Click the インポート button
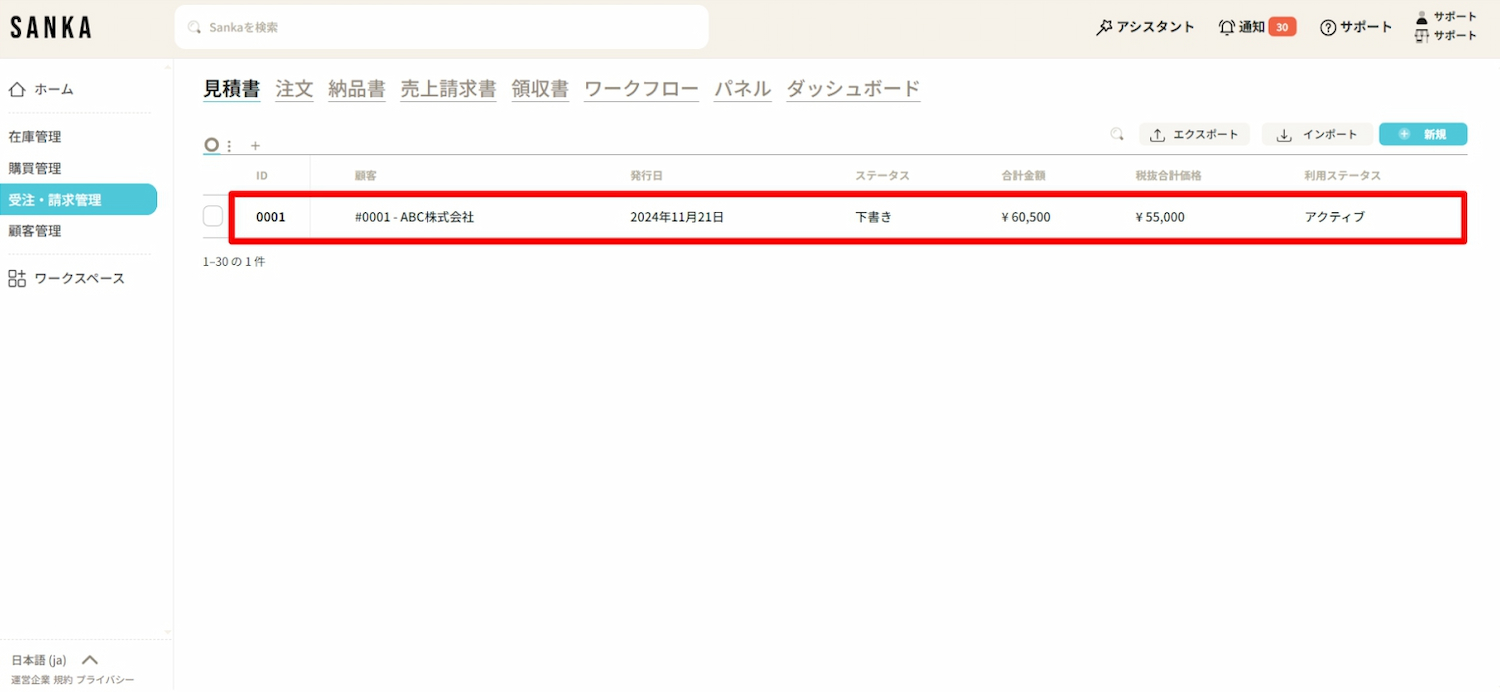 (1316, 134)
